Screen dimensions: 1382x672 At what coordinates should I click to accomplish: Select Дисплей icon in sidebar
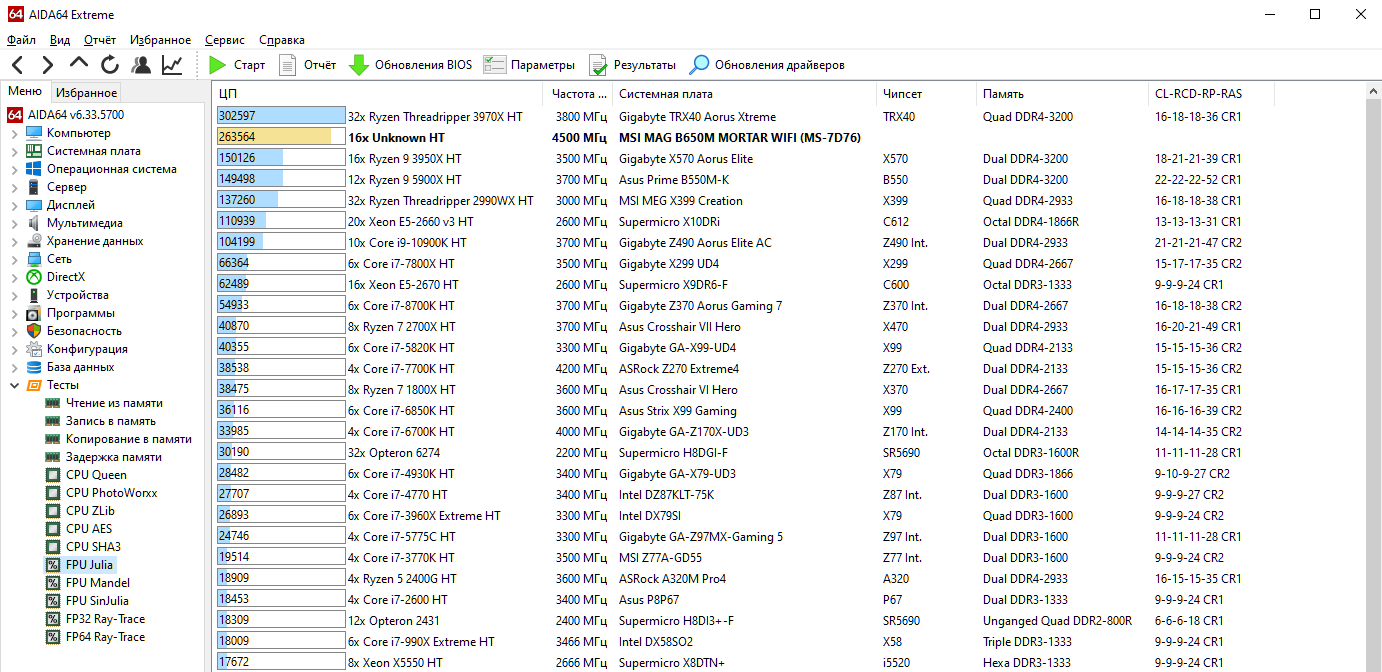(x=34, y=205)
